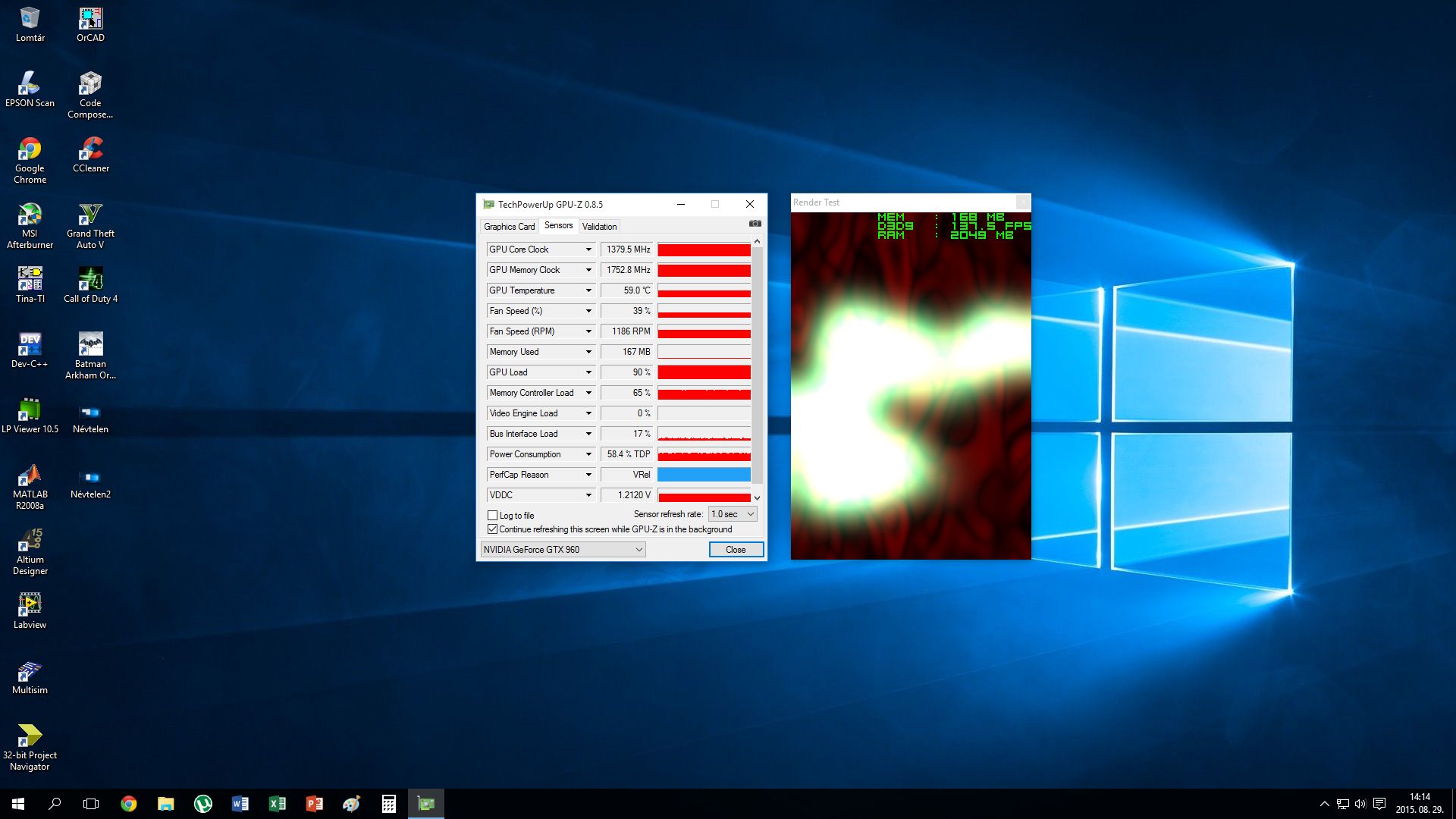Image resolution: width=1456 pixels, height=819 pixels.
Task: Select the Altium Designer desktop icon
Action: point(30,551)
